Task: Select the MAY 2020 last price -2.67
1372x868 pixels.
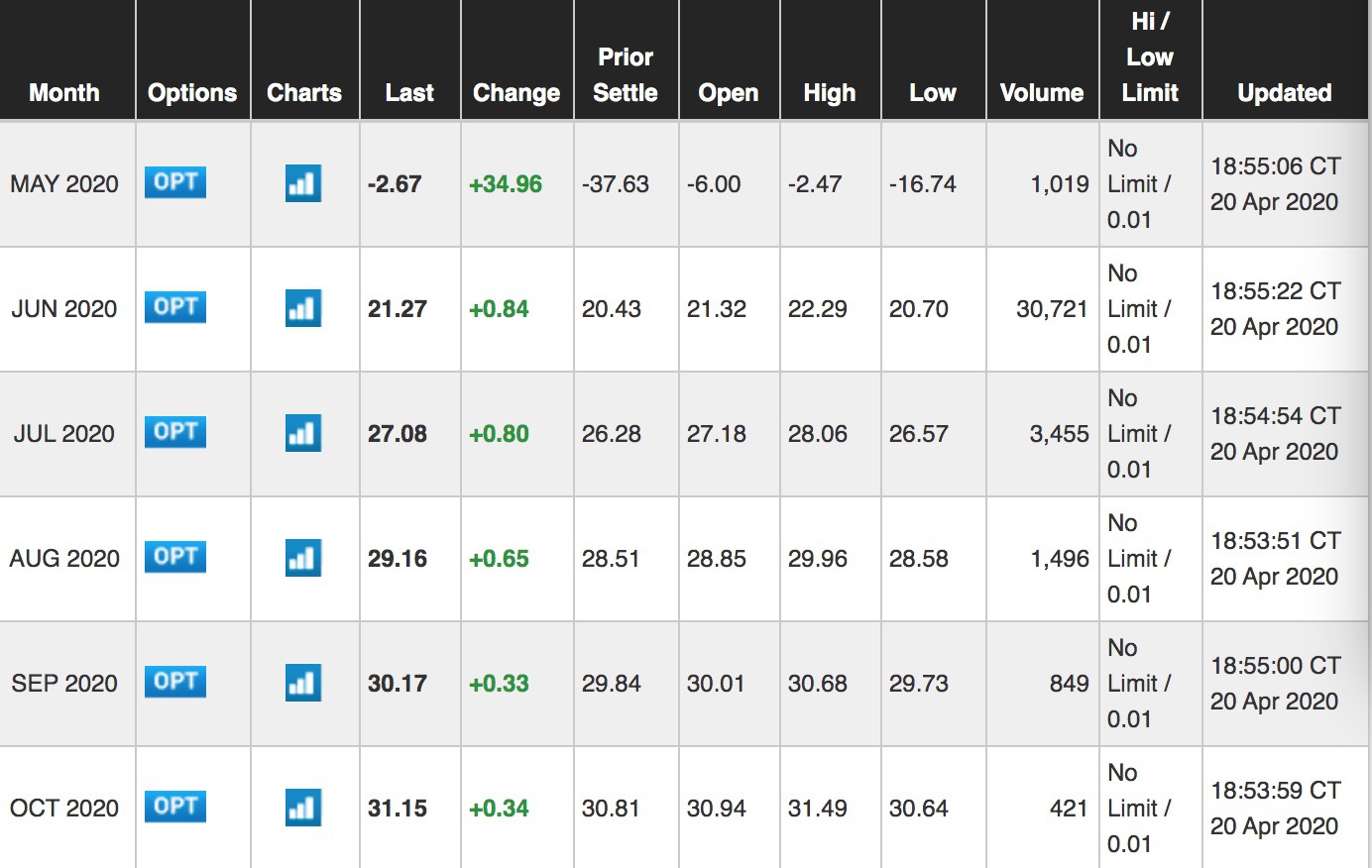Action: (x=395, y=184)
